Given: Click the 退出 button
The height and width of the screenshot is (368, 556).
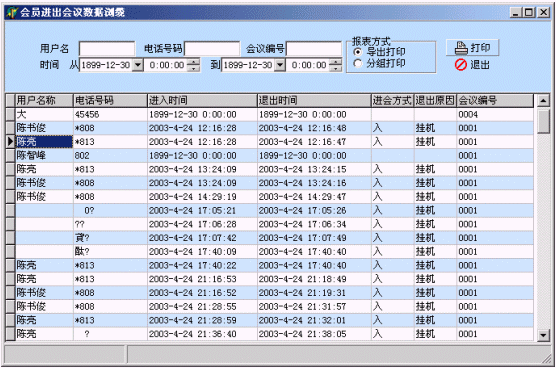Looking at the screenshot, I should (472, 65).
